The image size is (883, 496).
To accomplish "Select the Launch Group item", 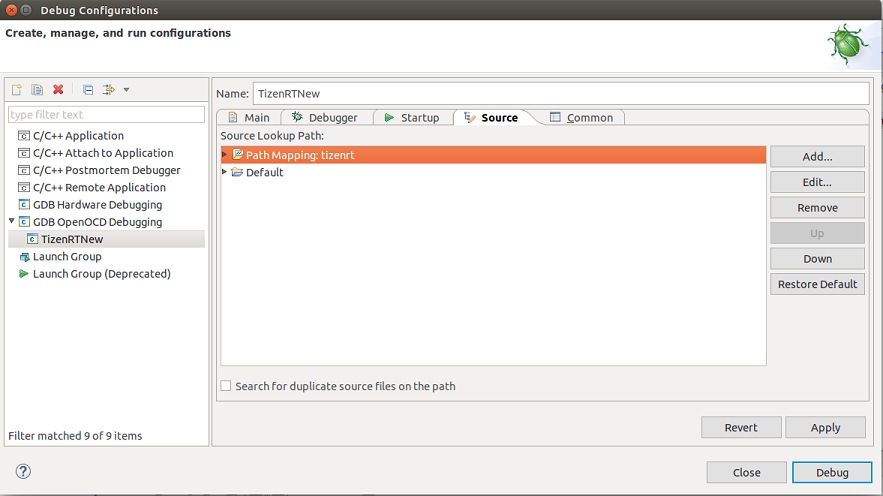I will click(67, 257).
